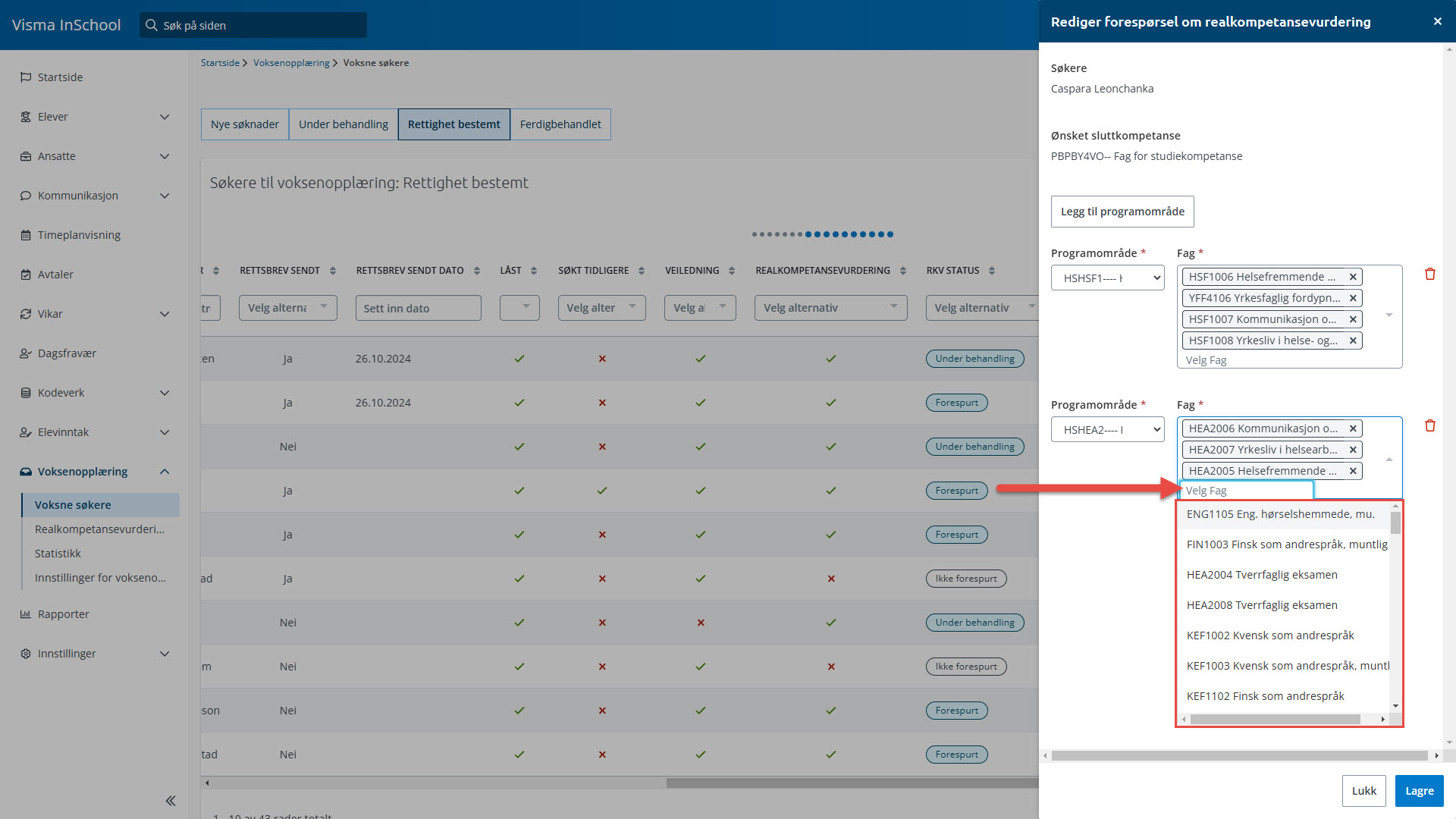Open Statistikk under Voksenopplæring
The height and width of the screenshot is (819, 1456).
58,554
